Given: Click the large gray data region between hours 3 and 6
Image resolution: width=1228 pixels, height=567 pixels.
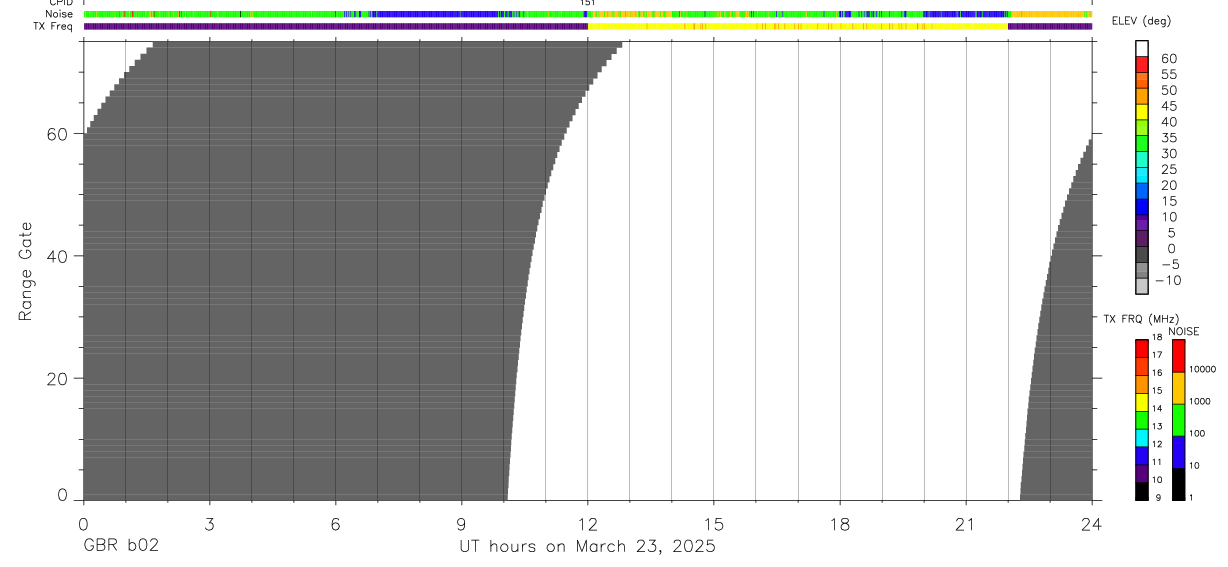Looking at the screenshot, I should click(272, 270).
